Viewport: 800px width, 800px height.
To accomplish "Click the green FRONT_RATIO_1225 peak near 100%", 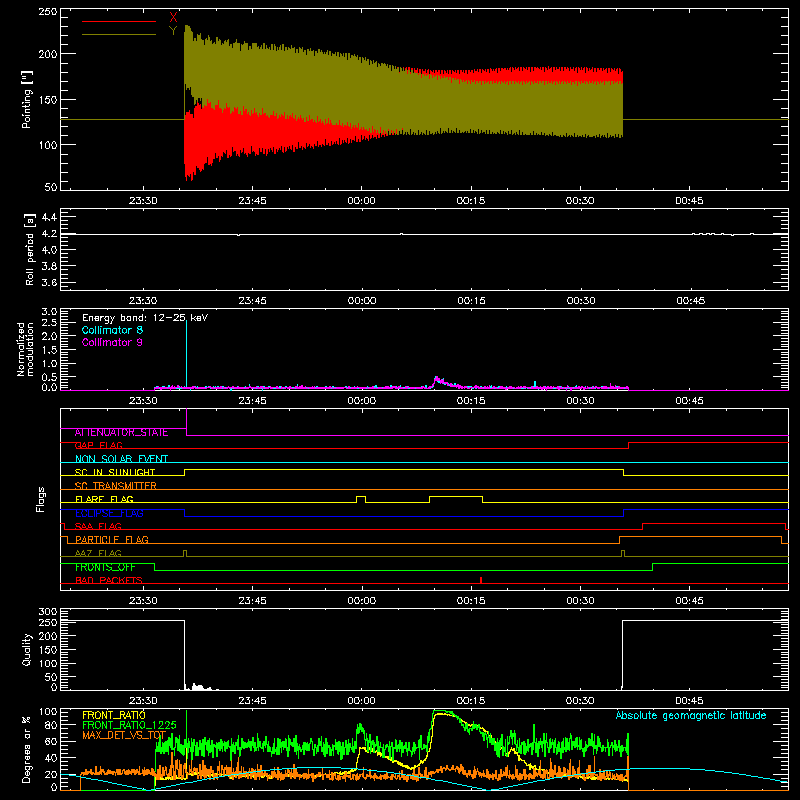I will click(x=439, y=712).
